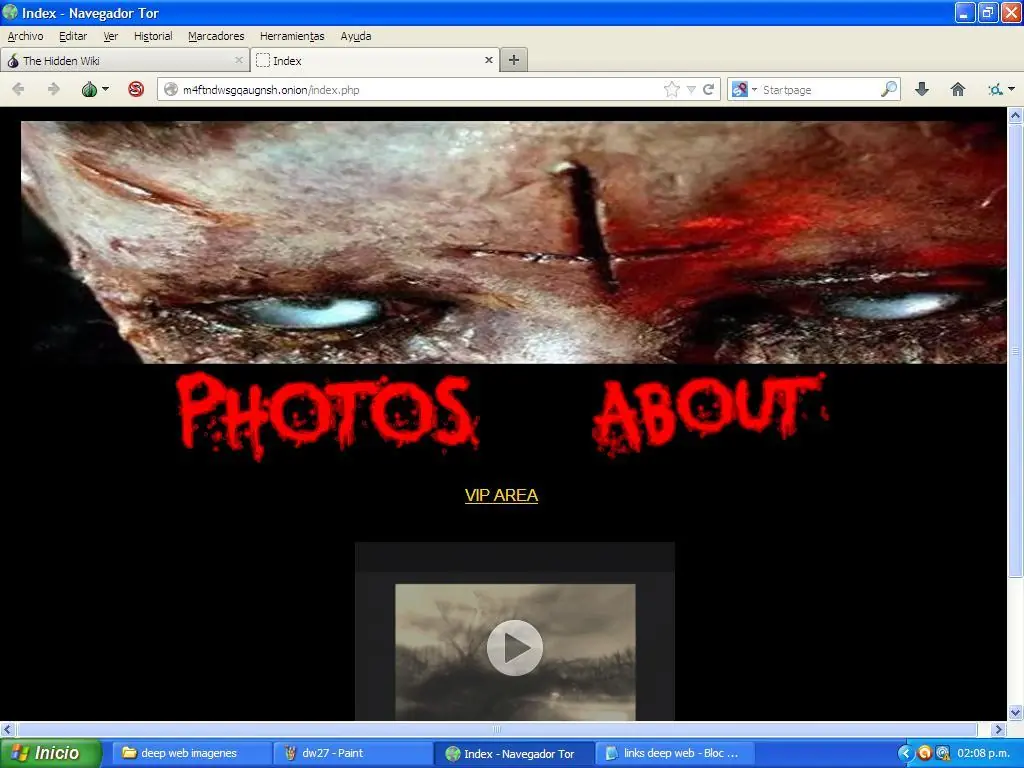This screenshot has height=768, width=1024.
Task: Click the 02:08 p.m. clock
Action: click(x=984, y=753)
